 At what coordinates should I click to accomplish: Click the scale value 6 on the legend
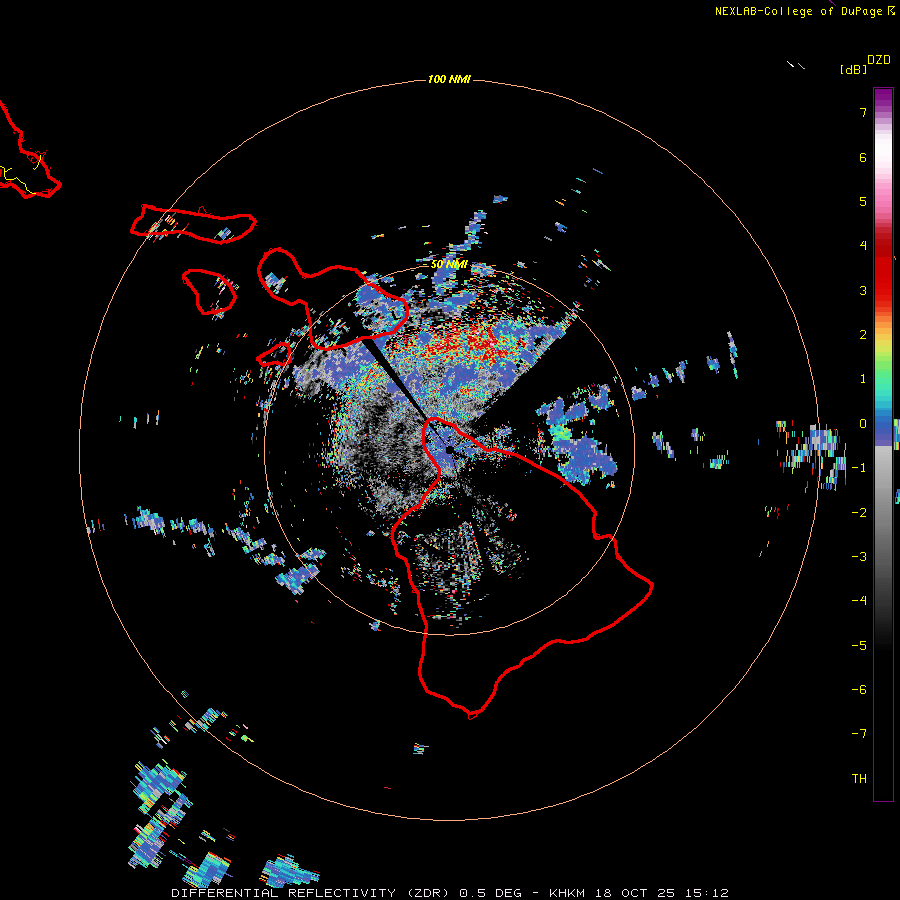click(x=863, y=157)
